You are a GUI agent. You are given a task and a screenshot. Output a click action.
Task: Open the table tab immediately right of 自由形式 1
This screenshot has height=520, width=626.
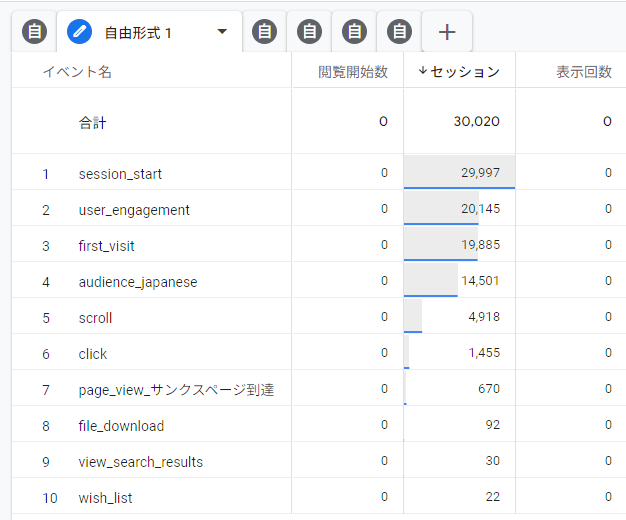(264, 32)
